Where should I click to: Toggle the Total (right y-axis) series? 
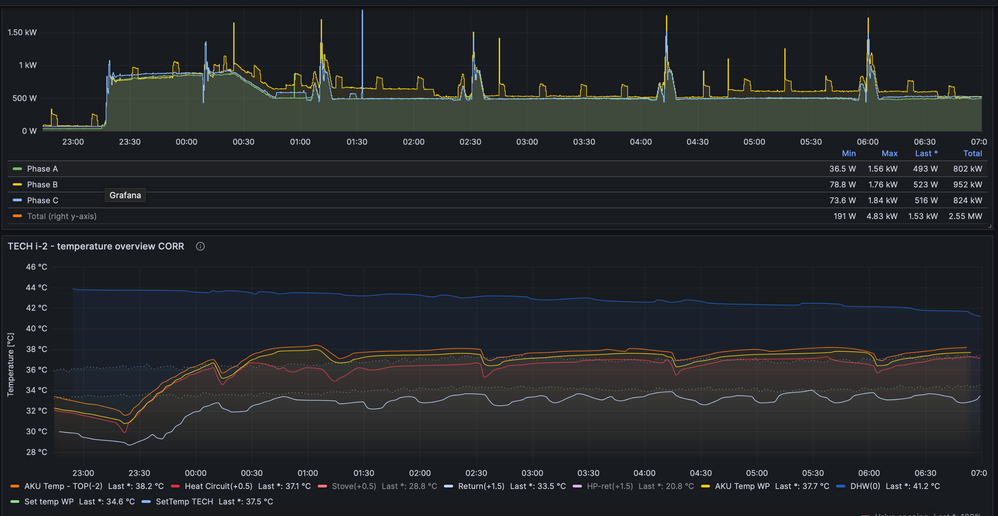(x=62, y=216)
